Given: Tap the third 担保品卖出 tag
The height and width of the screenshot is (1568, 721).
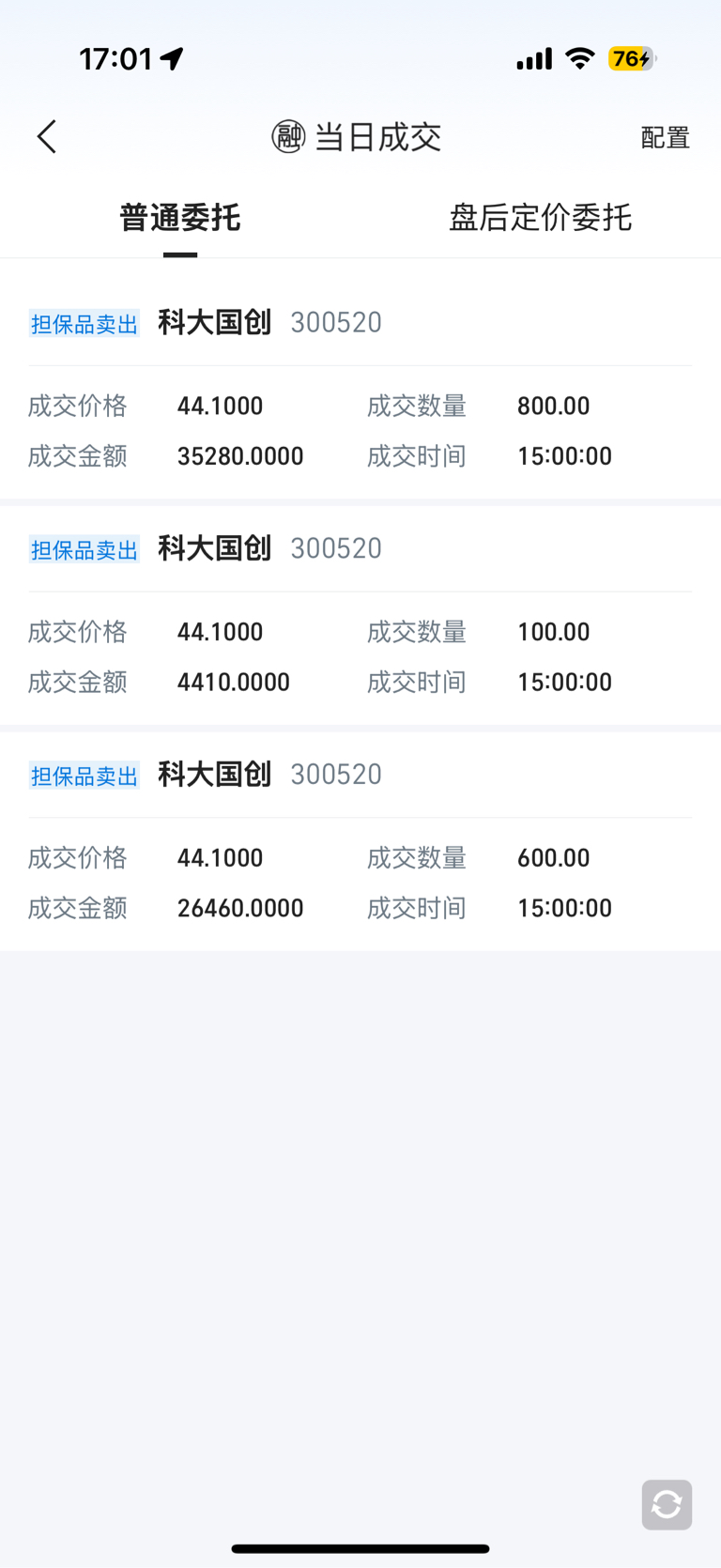Looking at the screenshot, I should (x=84, y=776).
